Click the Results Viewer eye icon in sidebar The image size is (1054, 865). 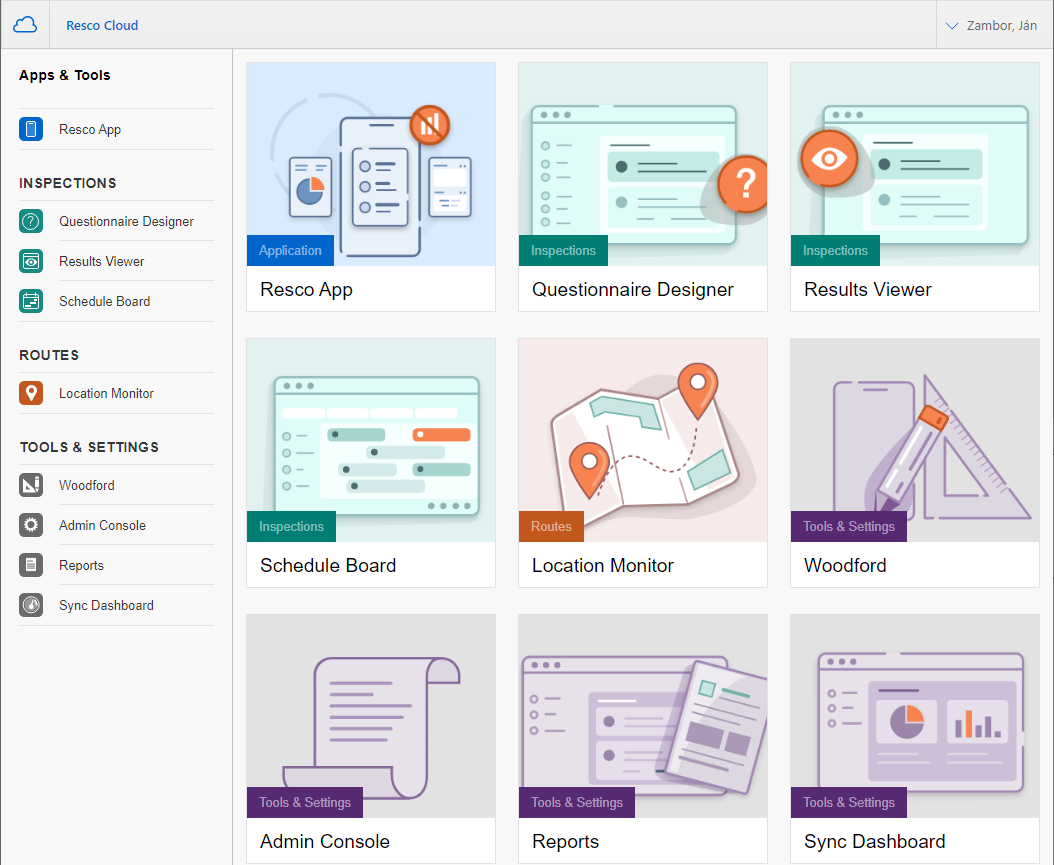click(x=31, y=261)
